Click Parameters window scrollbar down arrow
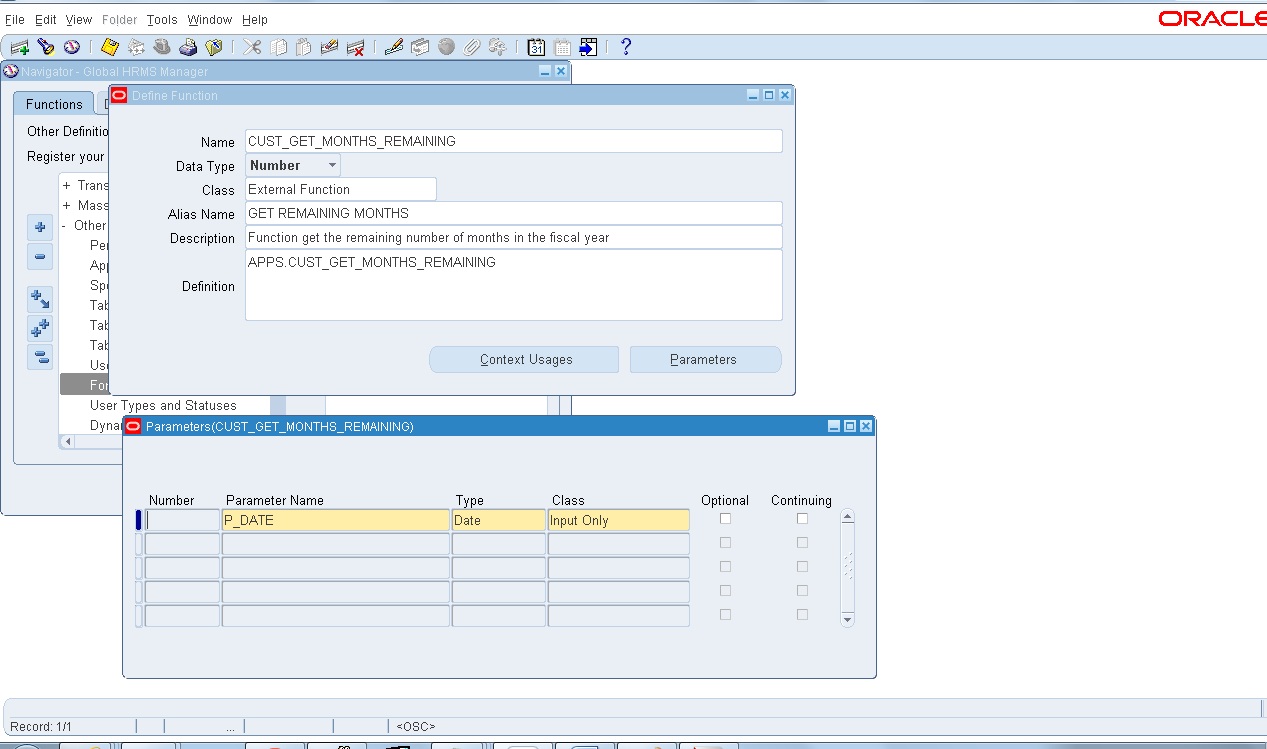The width and height of the screenshot is (1267, 749). 848,619
